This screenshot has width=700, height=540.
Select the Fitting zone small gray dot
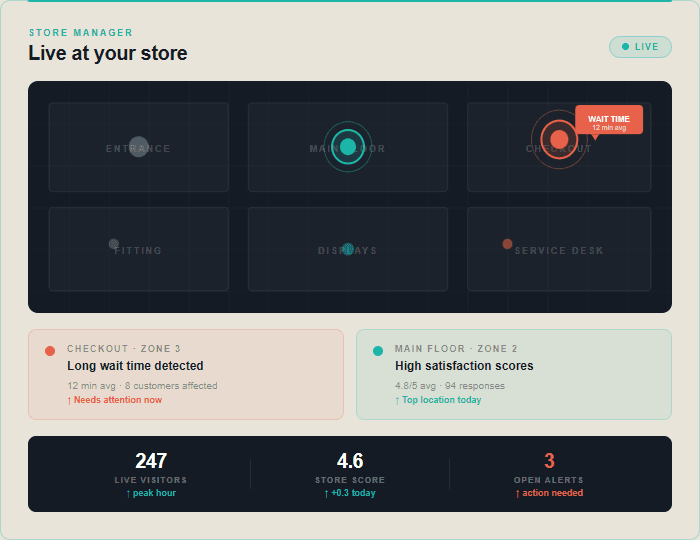click(114, 244)
